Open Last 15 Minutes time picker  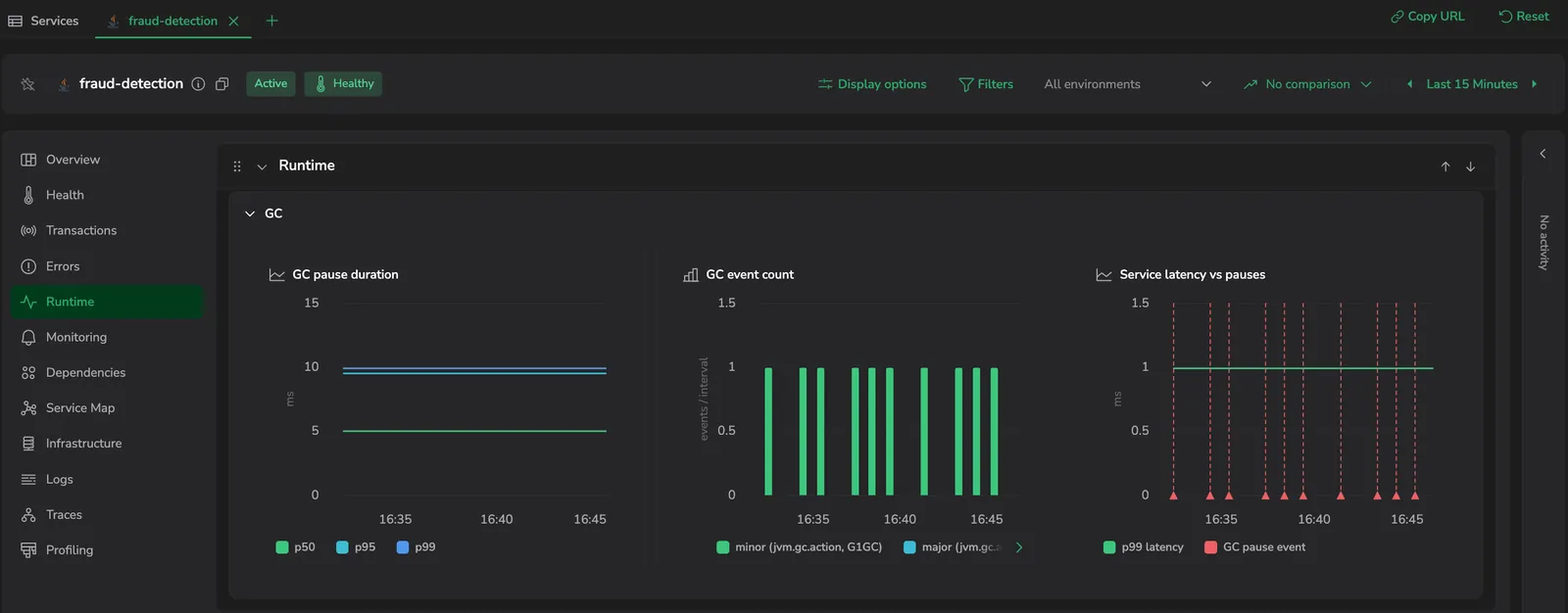1472,84
